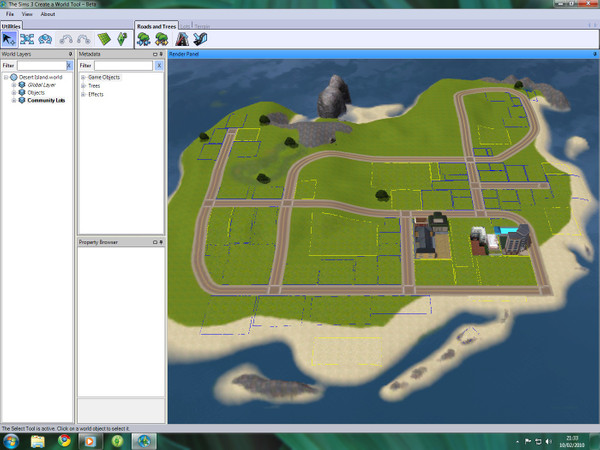Clear the Metadata filter with X button

click(x=160, y=65)
